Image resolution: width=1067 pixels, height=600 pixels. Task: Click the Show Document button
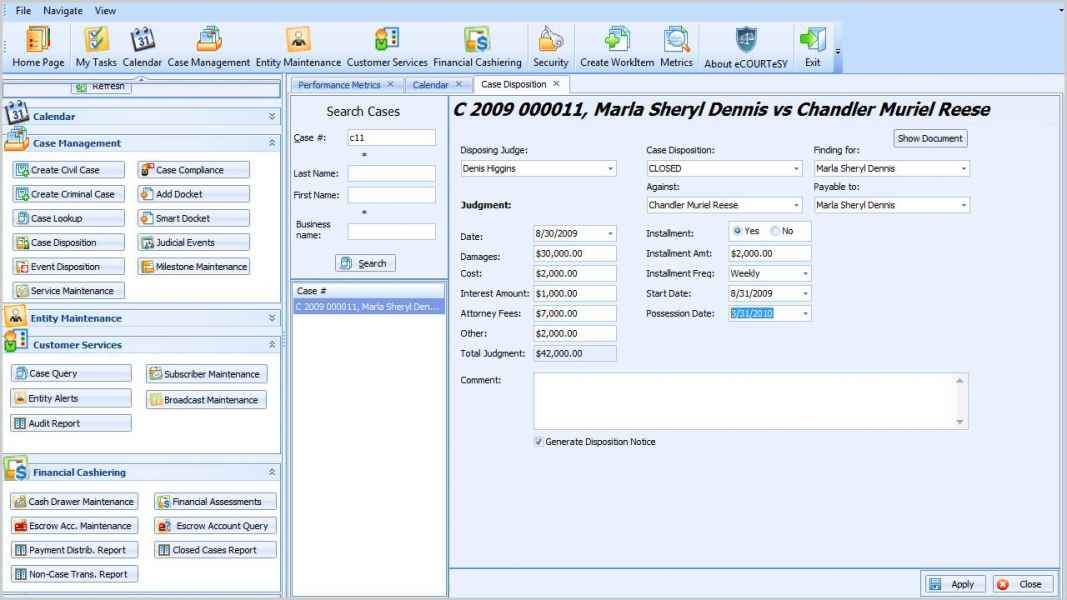point(930,139)
